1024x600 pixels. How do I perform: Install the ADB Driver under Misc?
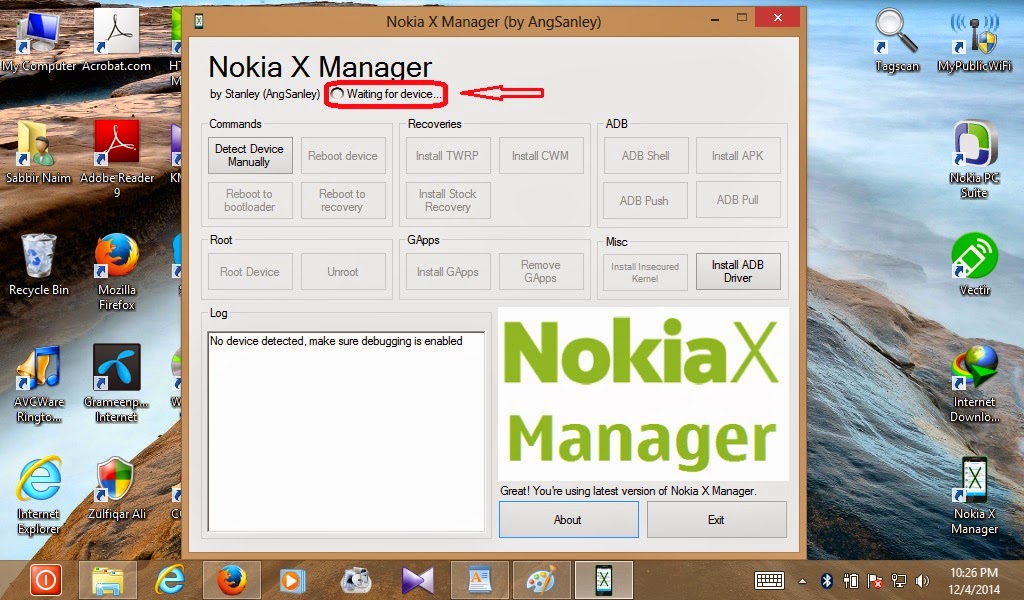pos(738,271)
